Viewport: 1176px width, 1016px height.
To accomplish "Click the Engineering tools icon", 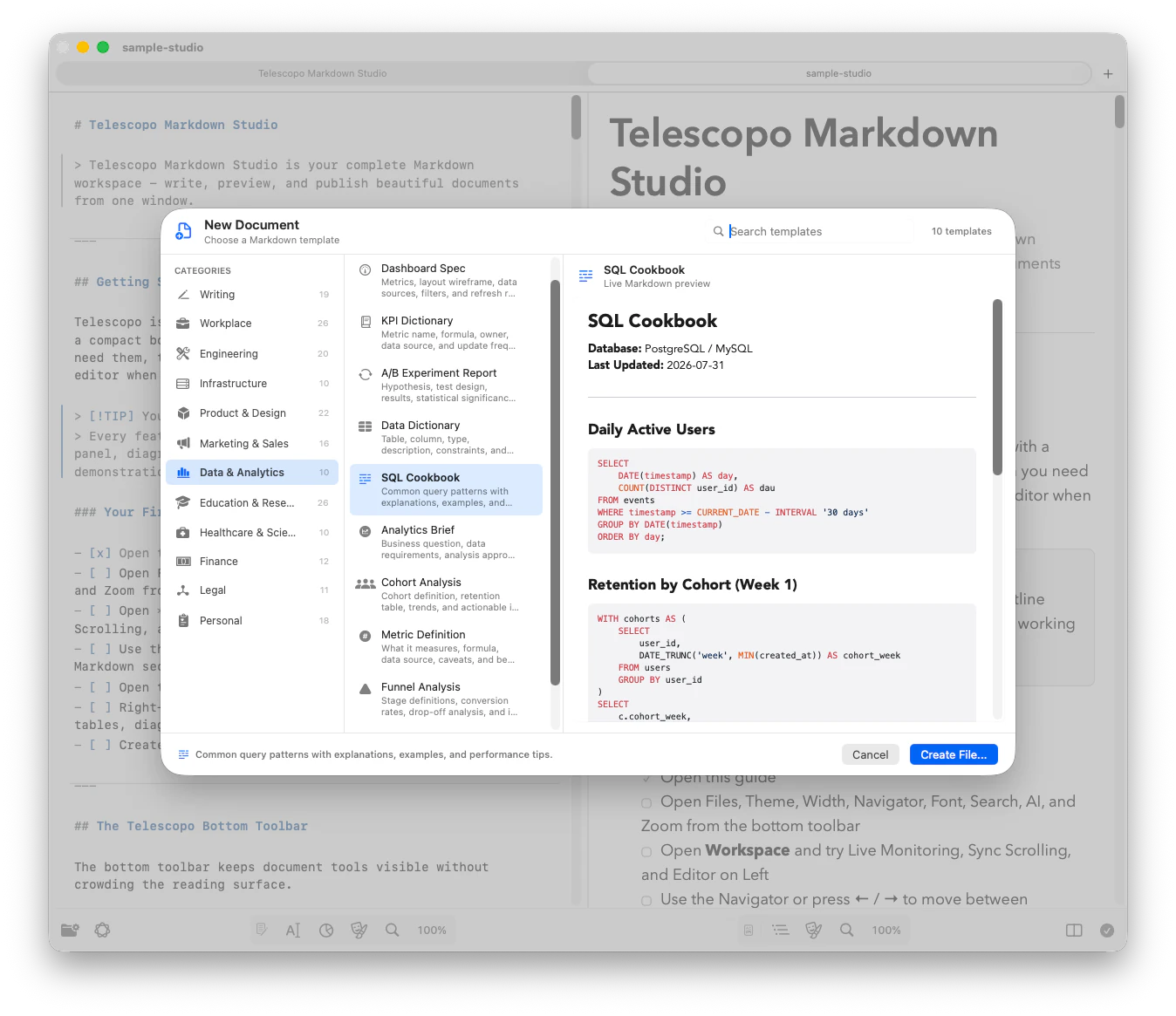I will [183, 354].
